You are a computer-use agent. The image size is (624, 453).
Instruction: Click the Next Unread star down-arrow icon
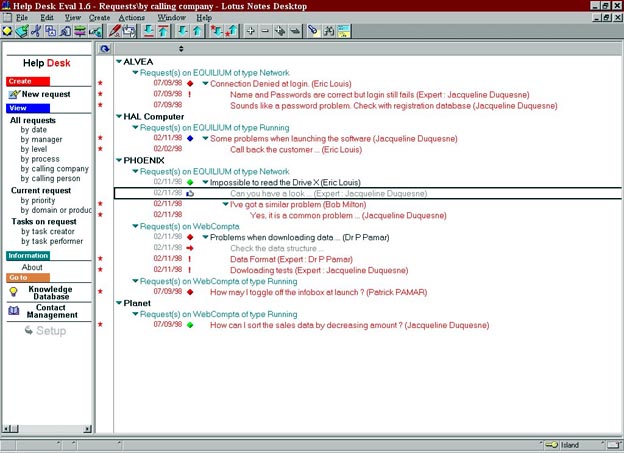(216, 31)
